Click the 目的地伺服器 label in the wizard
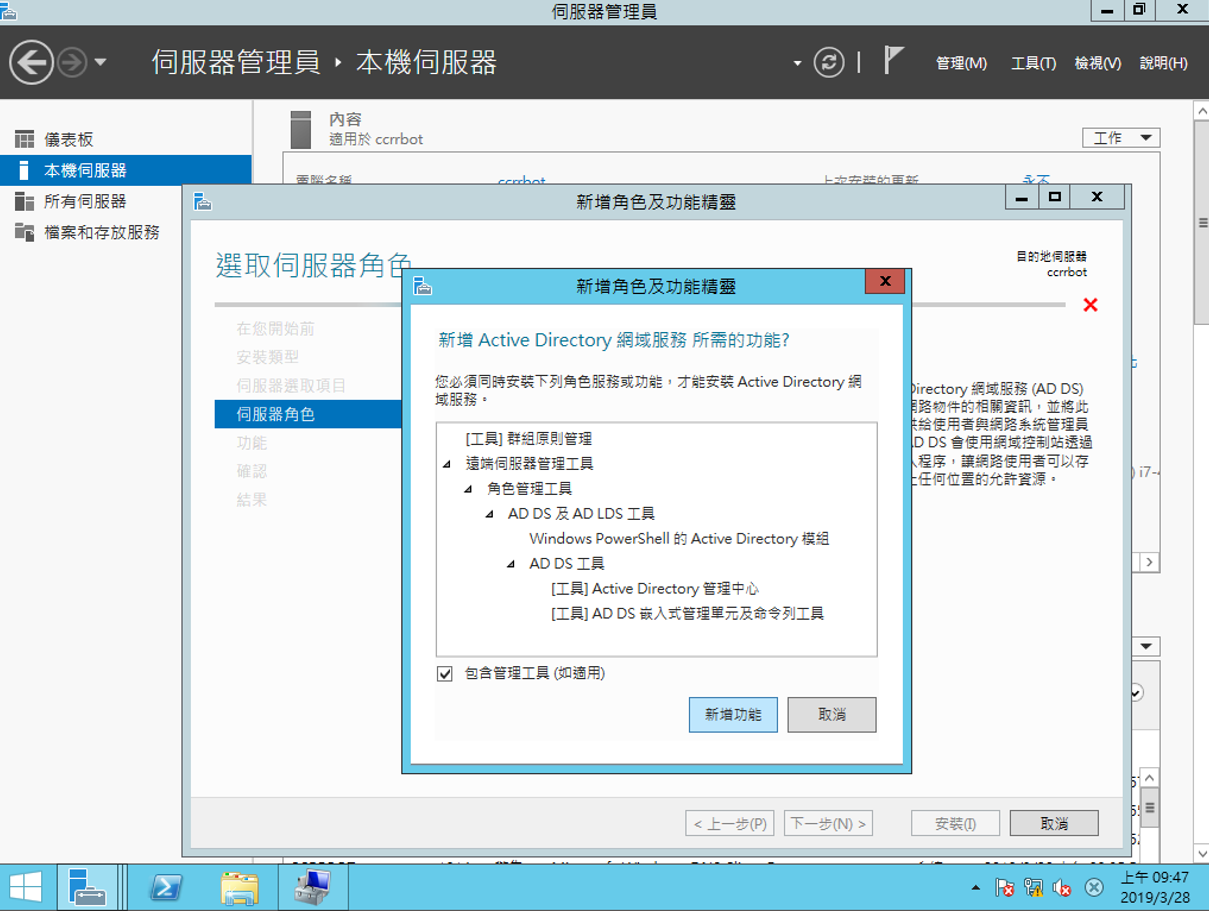 click(1052, 257)
